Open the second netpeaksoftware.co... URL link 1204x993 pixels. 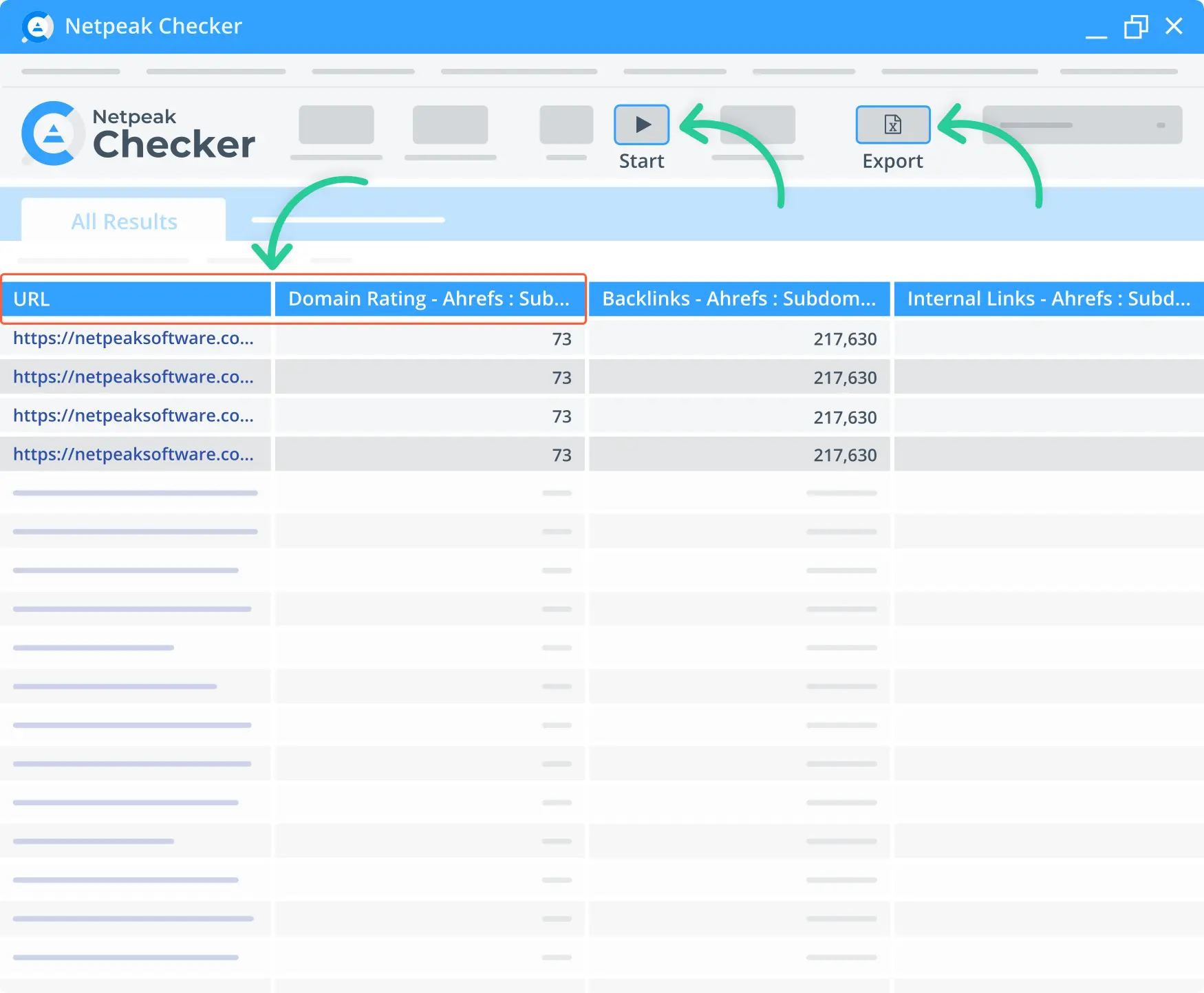133,376
